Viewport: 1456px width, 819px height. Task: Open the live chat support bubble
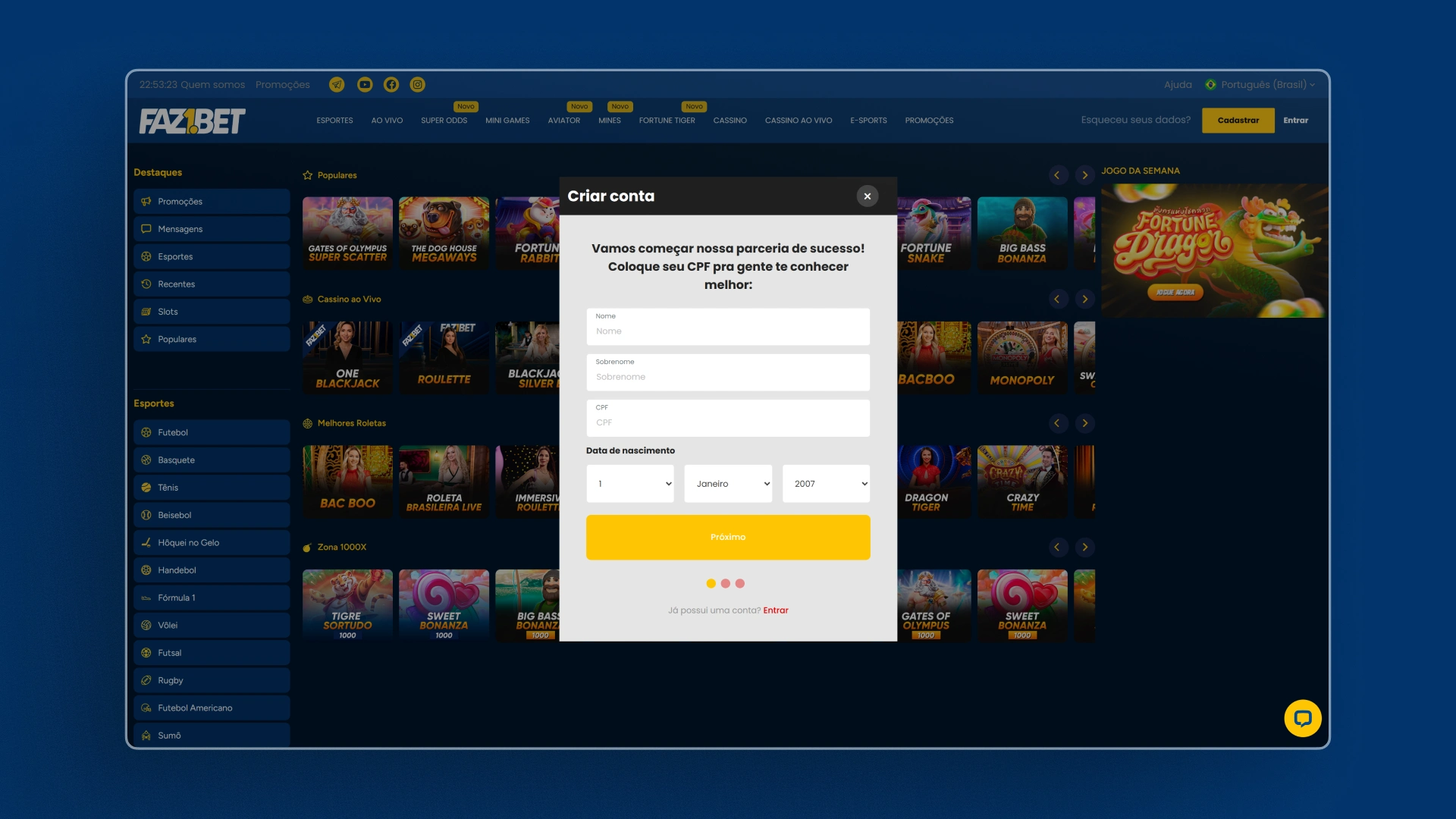tap(1302, 718)
